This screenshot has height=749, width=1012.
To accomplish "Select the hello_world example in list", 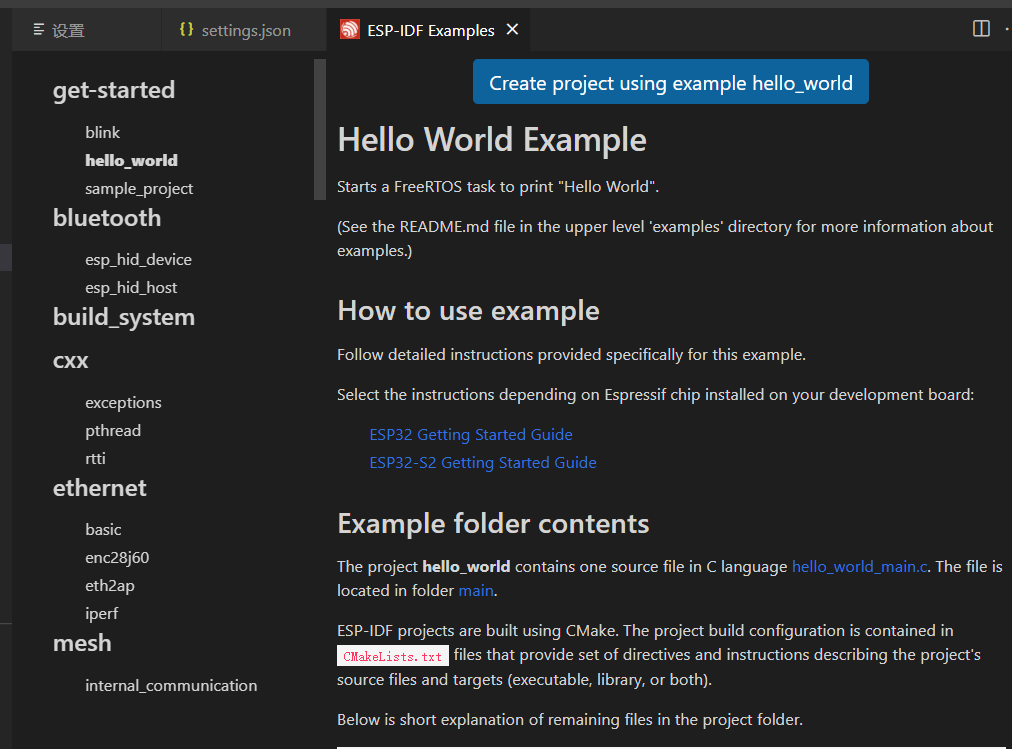I will 131,161.
